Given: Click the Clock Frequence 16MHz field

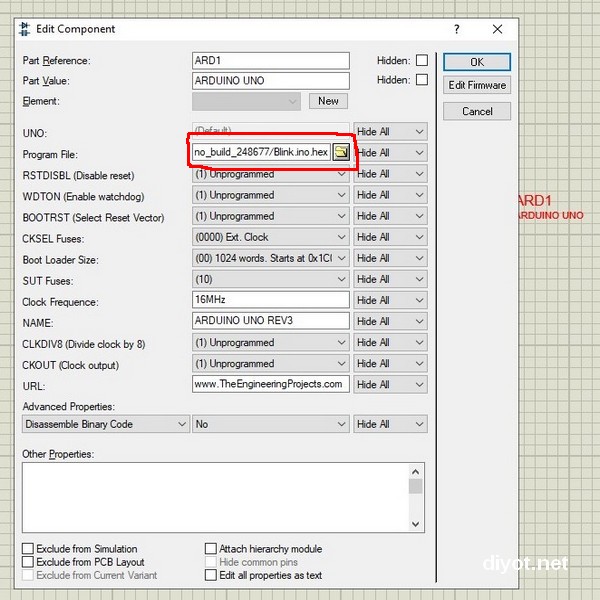Looking at the screenshot, I should (x=271, y=299).
